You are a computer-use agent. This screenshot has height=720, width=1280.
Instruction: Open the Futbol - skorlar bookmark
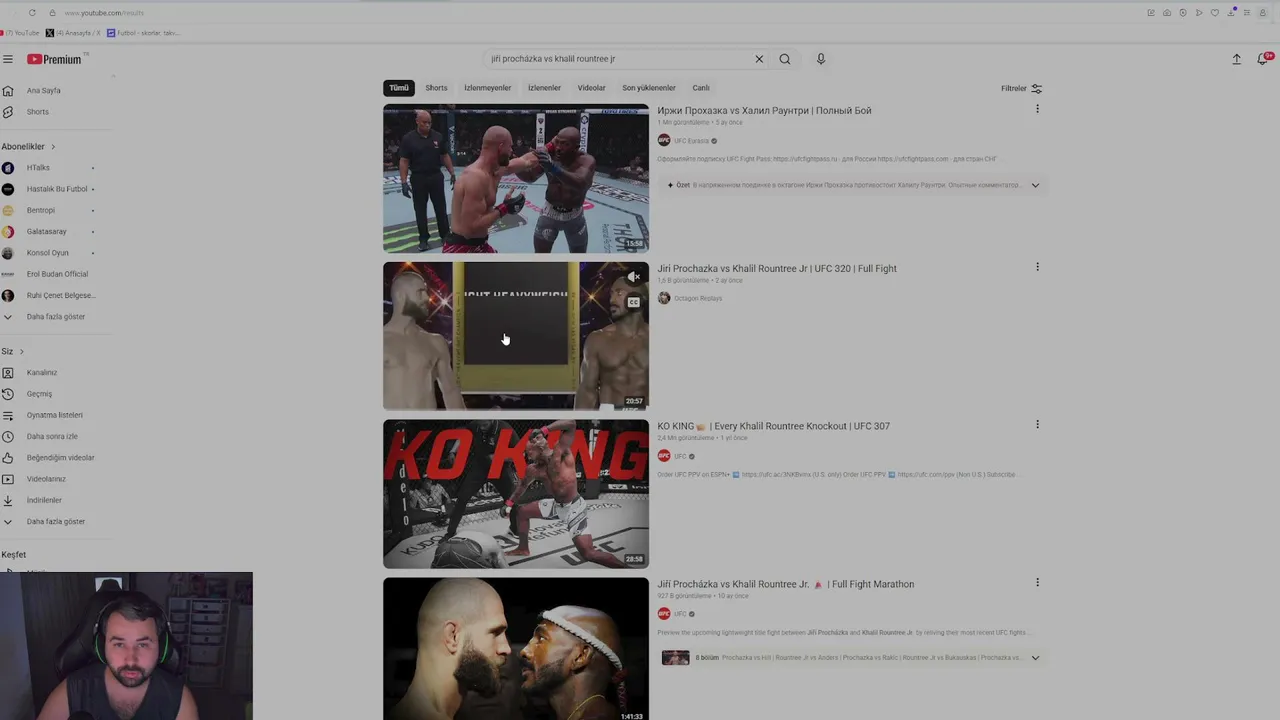tap(144, 33)
